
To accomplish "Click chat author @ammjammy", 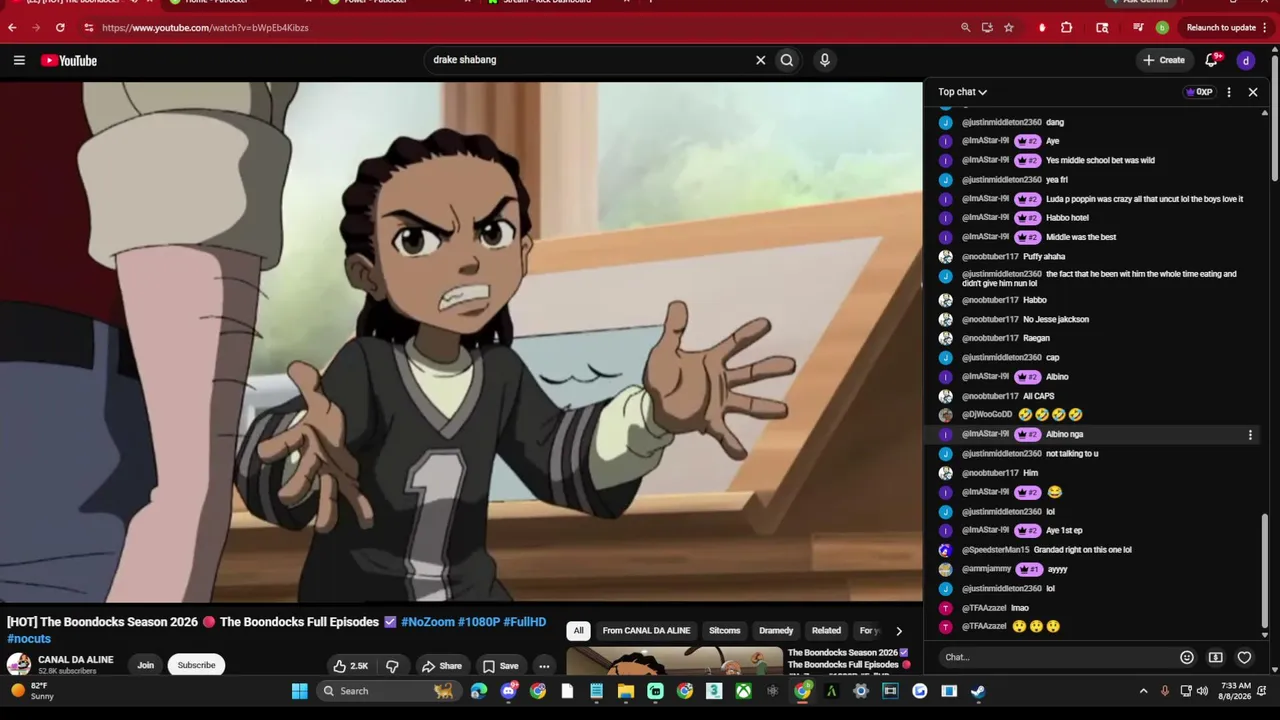I will 986,569.
